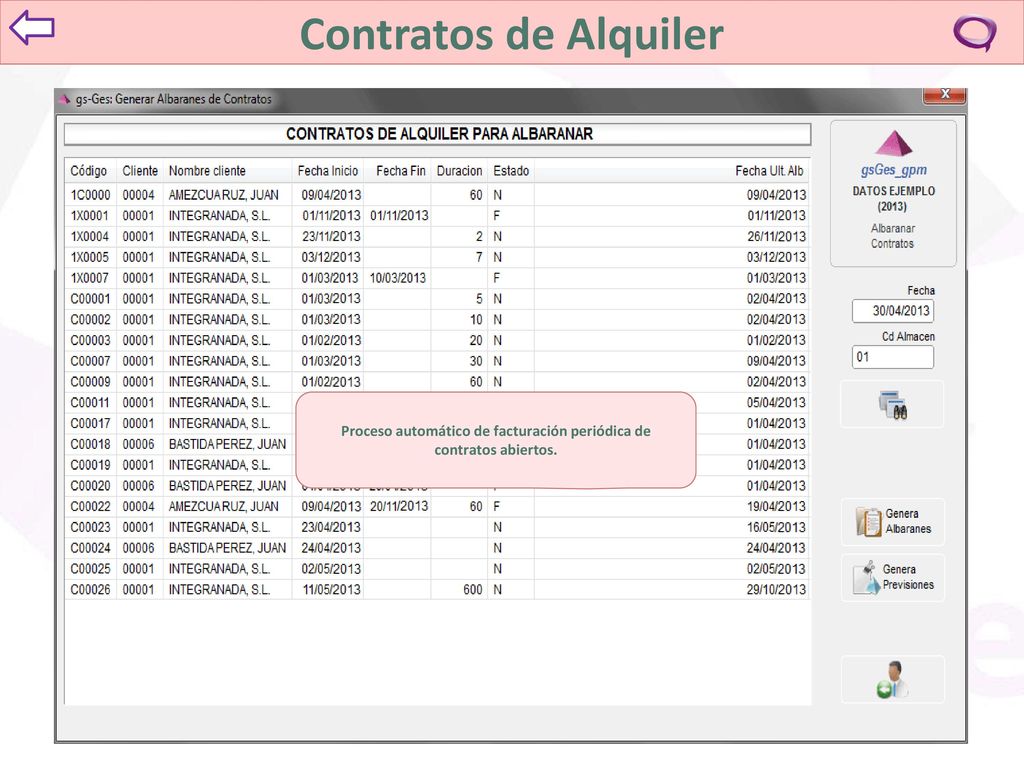Click the tooltip about facturación periódica
The height and width of the screenshot is (768, 1024).
point(496,440)
